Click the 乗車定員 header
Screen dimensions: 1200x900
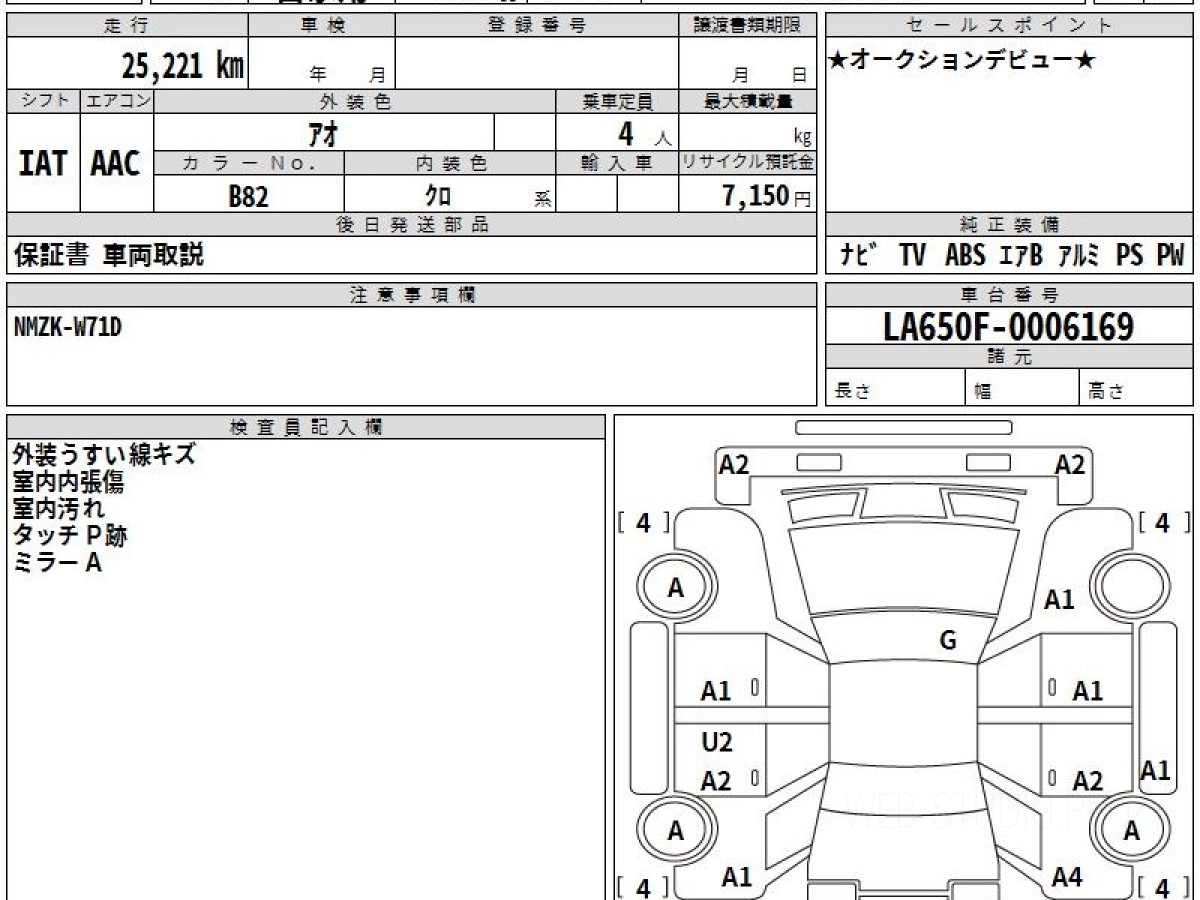click(617, 101)
